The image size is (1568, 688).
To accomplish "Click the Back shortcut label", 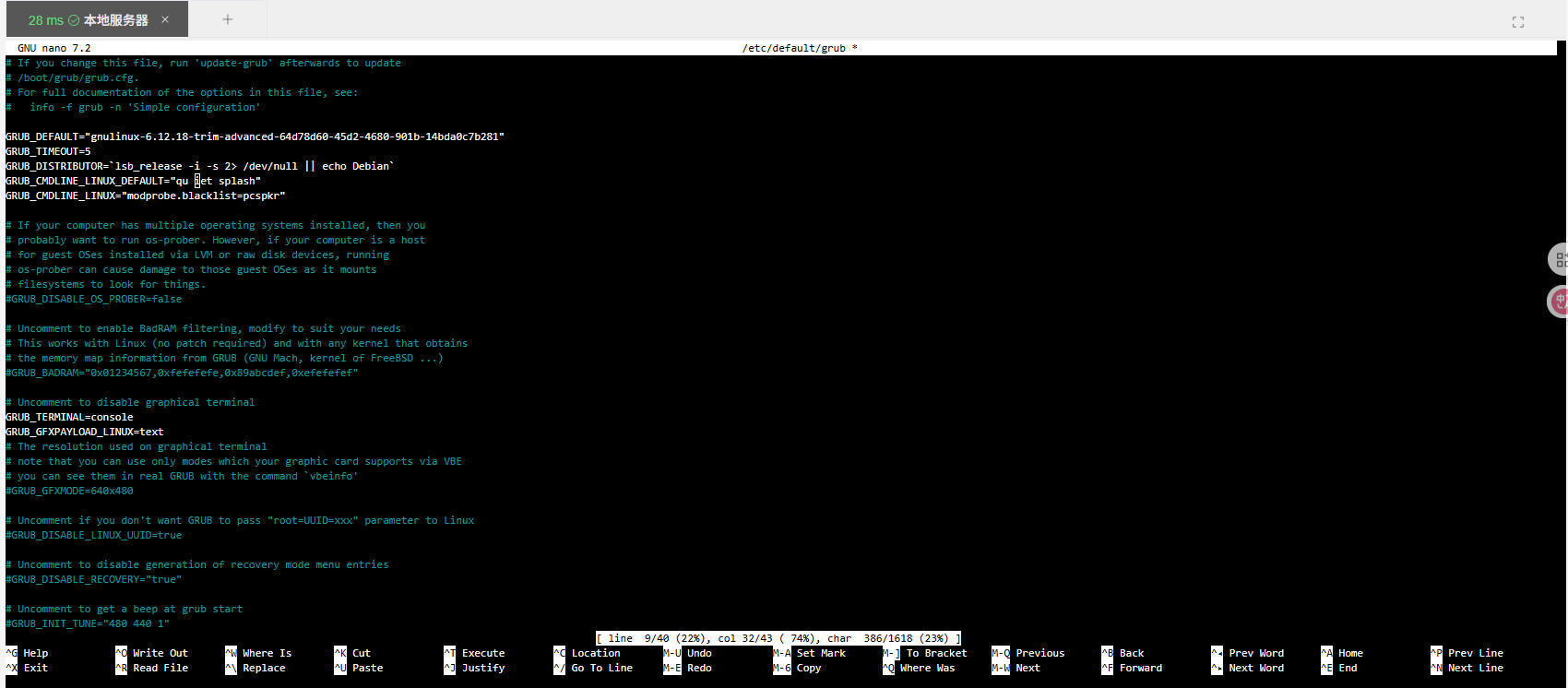I will 1132,653.
